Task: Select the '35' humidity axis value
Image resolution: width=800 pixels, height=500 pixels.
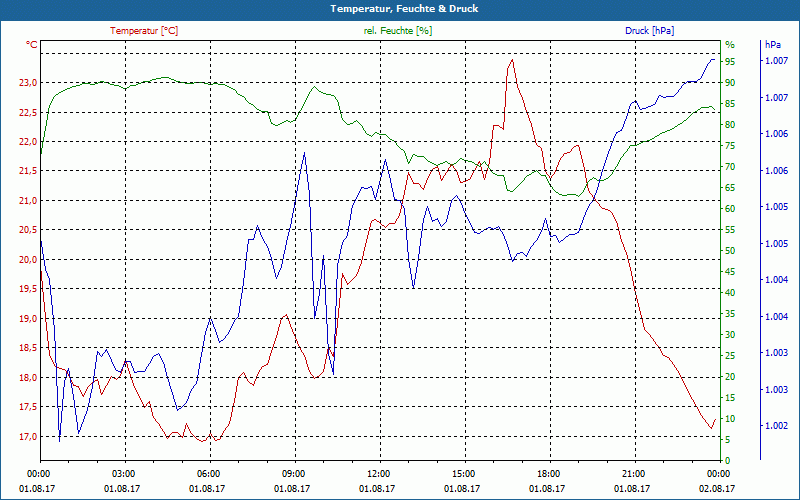Action: (x=730, y=314)
